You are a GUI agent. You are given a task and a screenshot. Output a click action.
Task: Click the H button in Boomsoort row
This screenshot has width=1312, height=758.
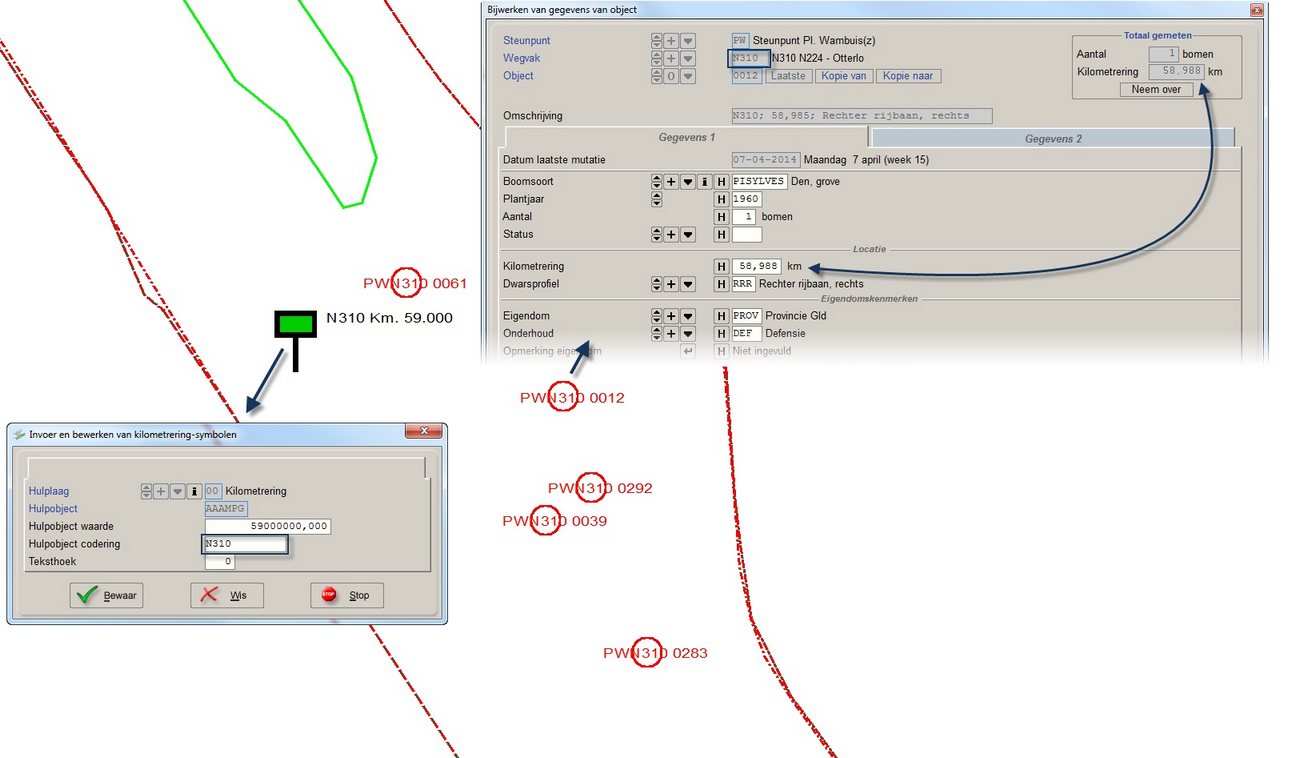(721, 182)
